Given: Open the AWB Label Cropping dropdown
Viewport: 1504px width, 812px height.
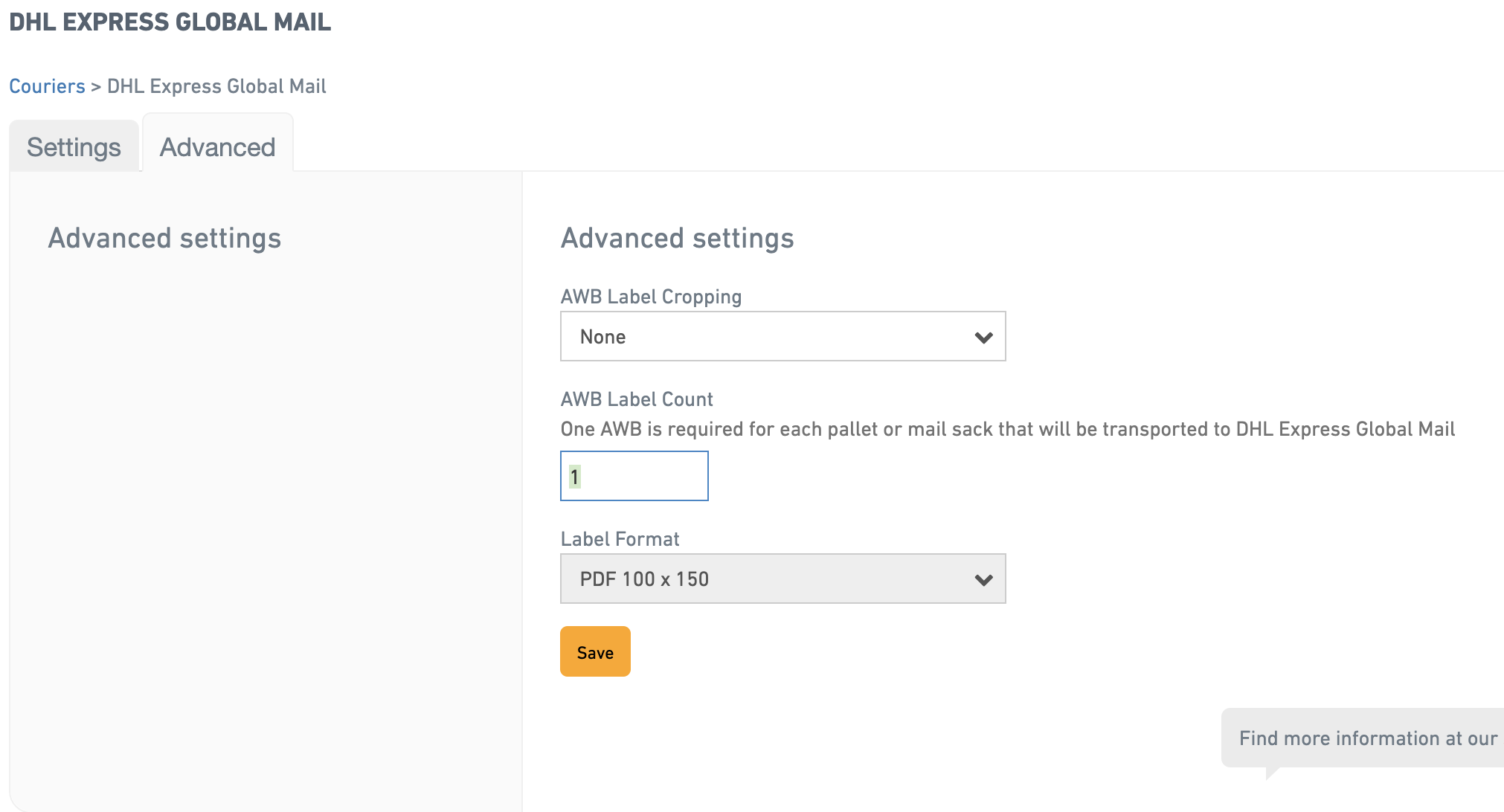Looking at the screenshot, I should click(782, 336).
